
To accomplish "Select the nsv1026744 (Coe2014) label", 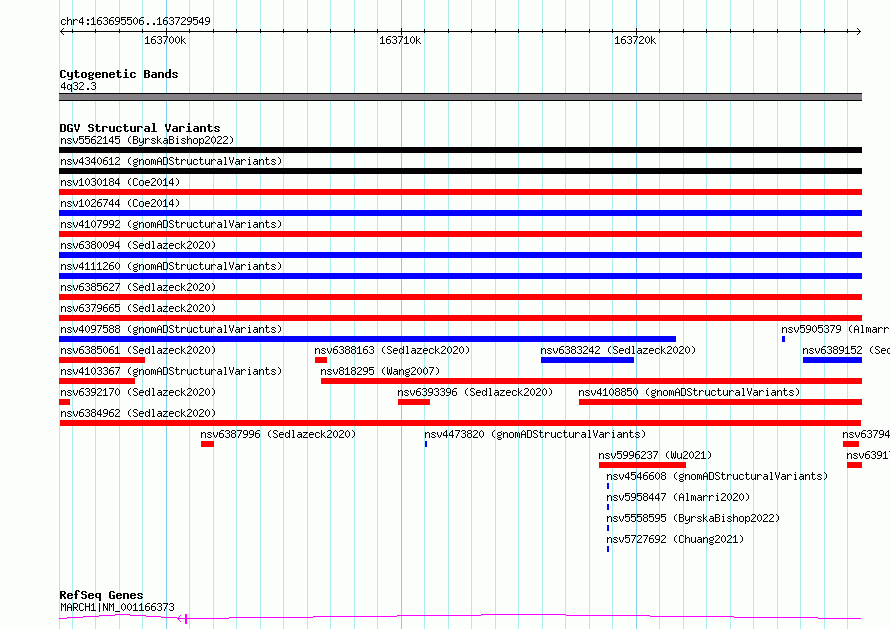I will tap(120, 203).
